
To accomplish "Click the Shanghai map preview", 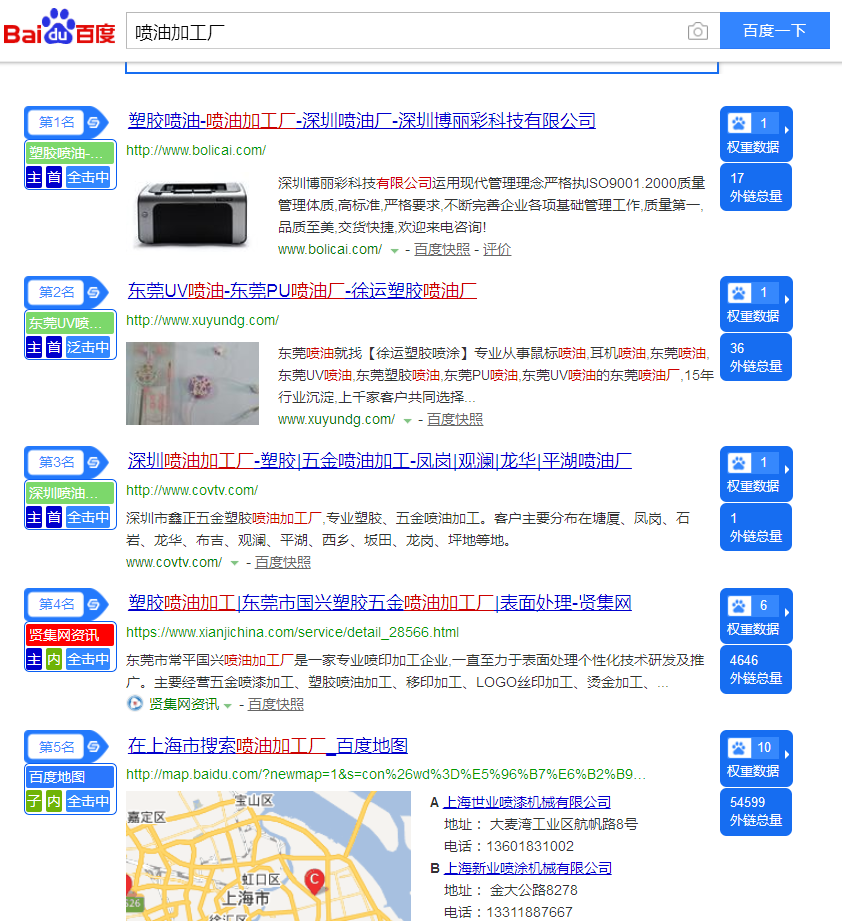I will click(268, 856).
